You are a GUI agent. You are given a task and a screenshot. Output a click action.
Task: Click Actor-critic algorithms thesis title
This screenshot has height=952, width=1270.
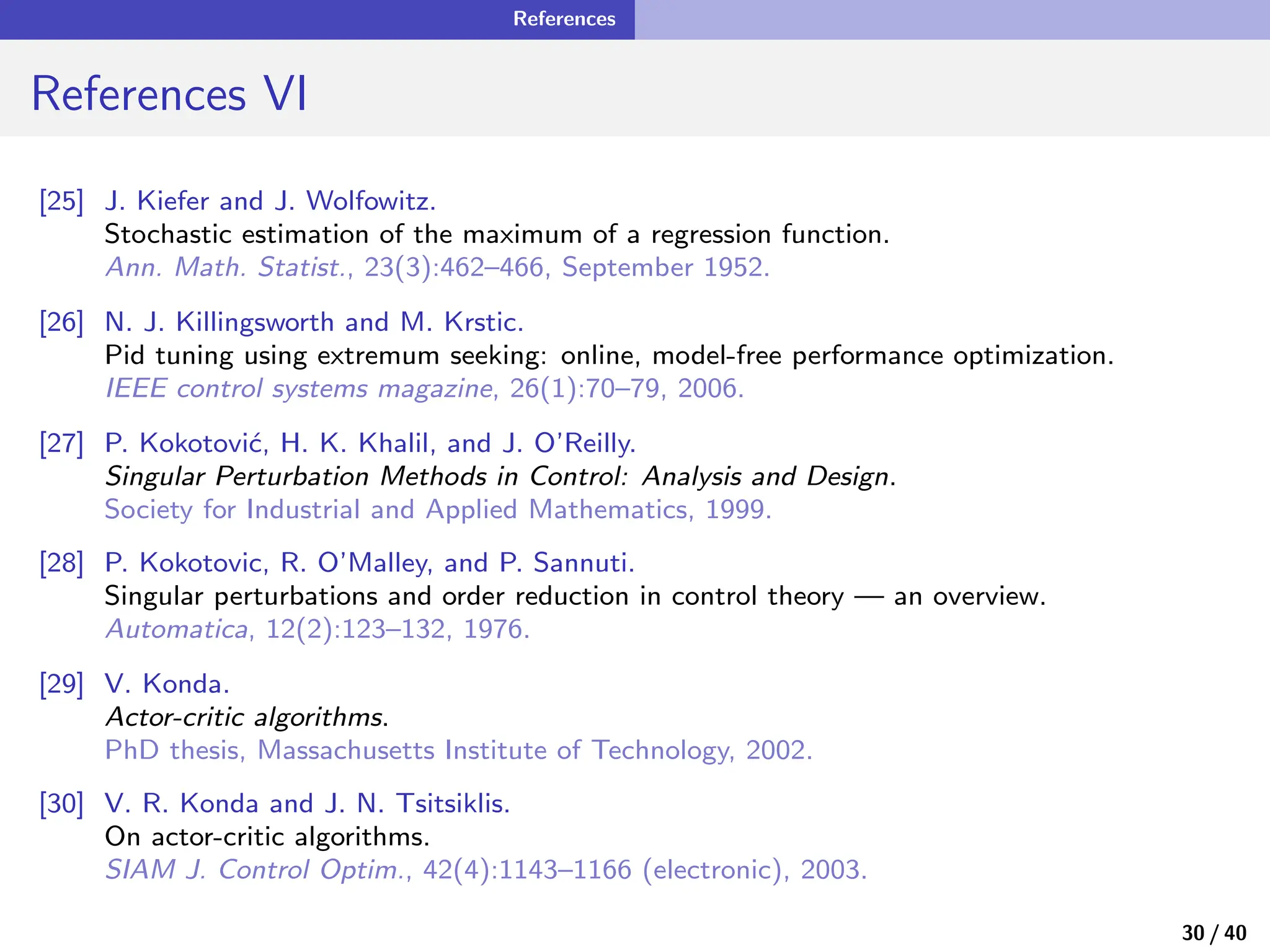[247, 717]
